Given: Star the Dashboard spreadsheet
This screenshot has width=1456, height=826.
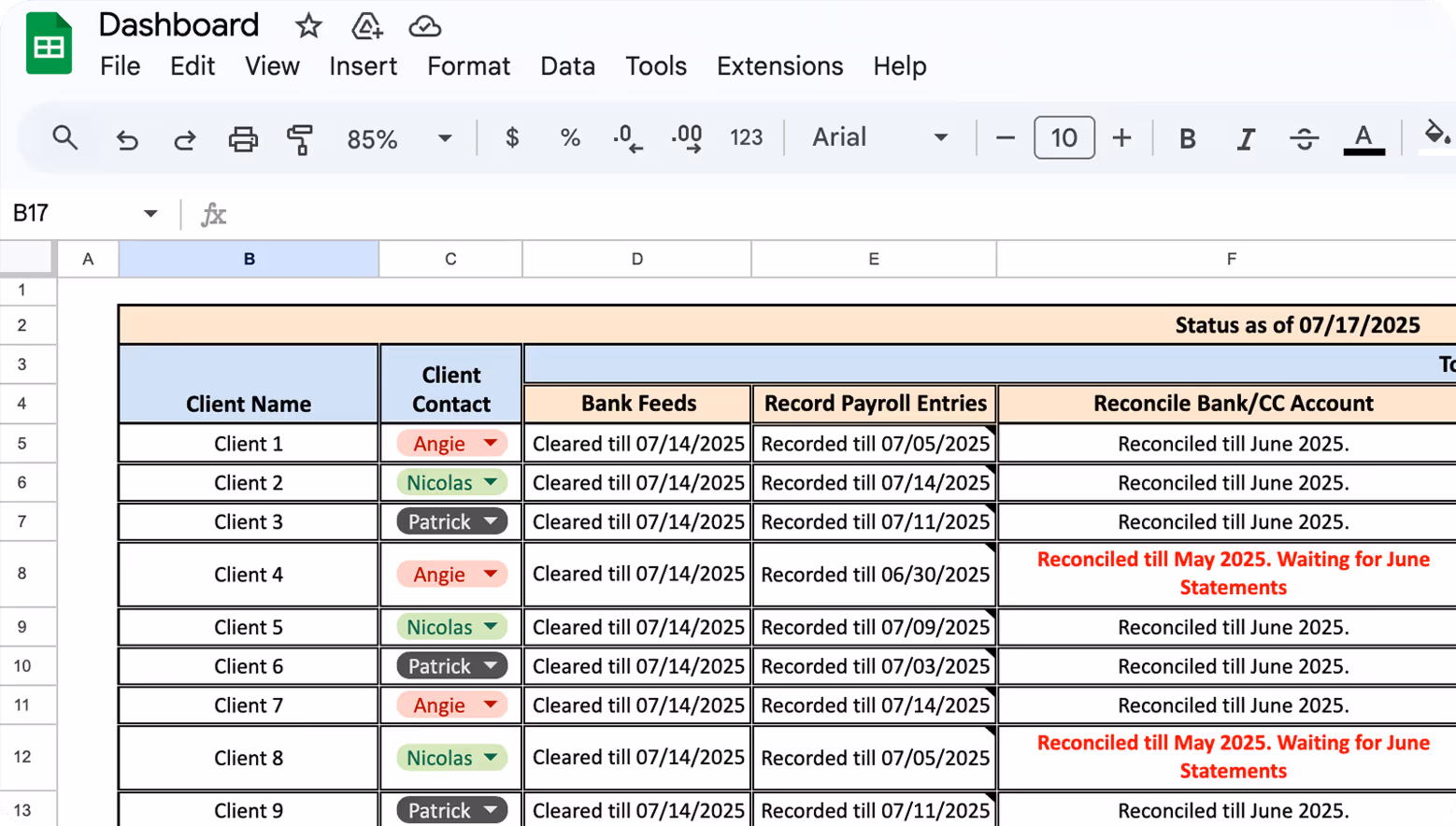Looking at the screenshot, I should pos(308,25).
